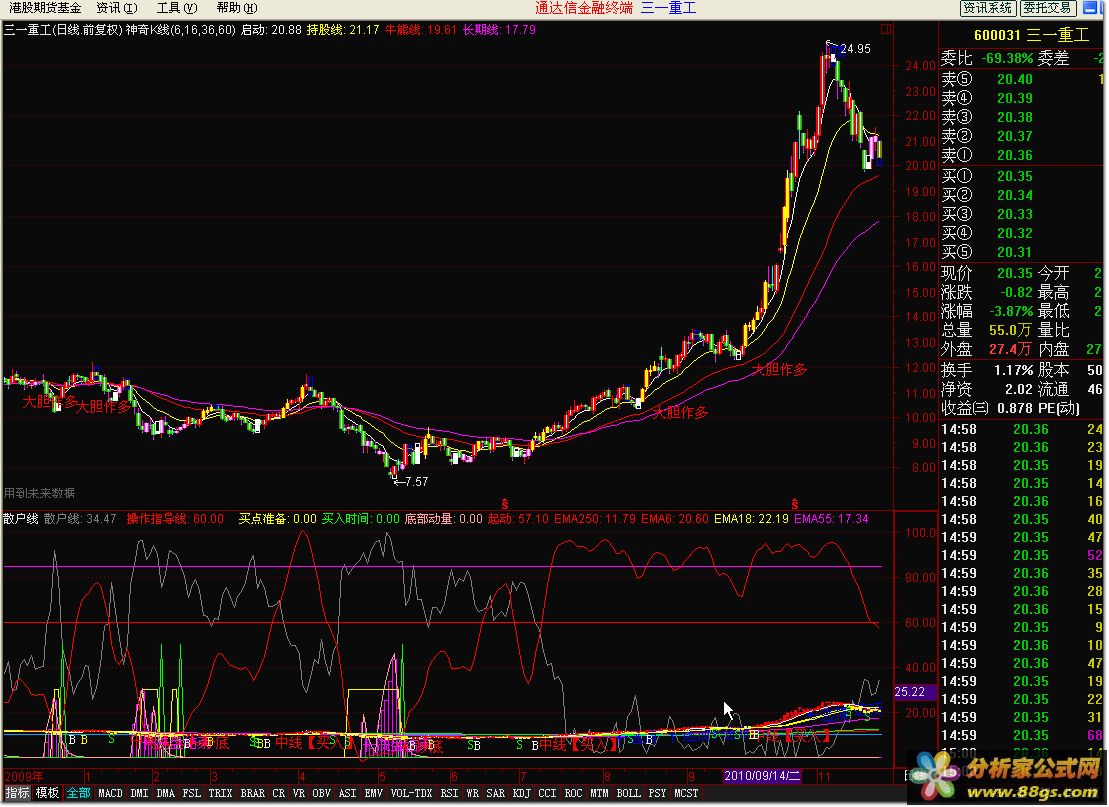Select the VR indicator tab
The image size is (1109, 807).
pyautogui.click(x=298, y=794)
